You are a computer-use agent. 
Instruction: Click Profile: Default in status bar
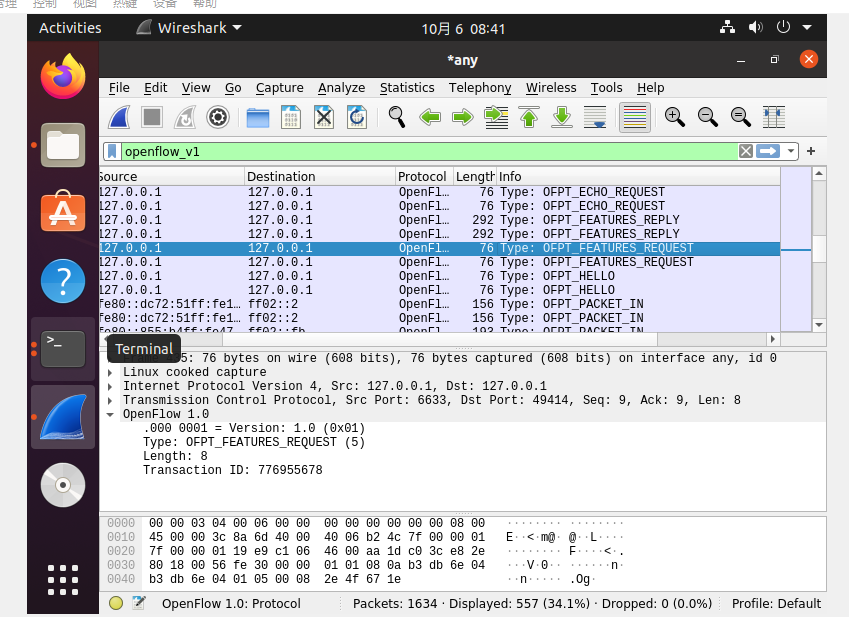tap(776, 603)
